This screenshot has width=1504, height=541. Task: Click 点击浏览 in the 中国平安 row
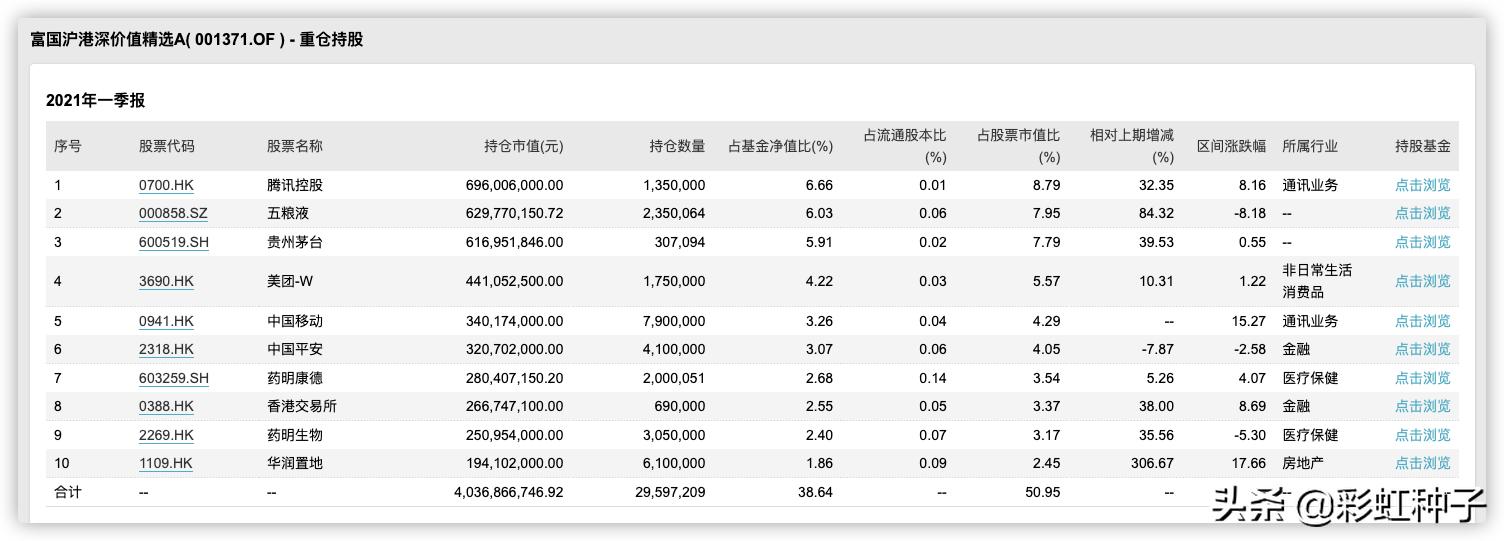click(x=1422, y=349)
